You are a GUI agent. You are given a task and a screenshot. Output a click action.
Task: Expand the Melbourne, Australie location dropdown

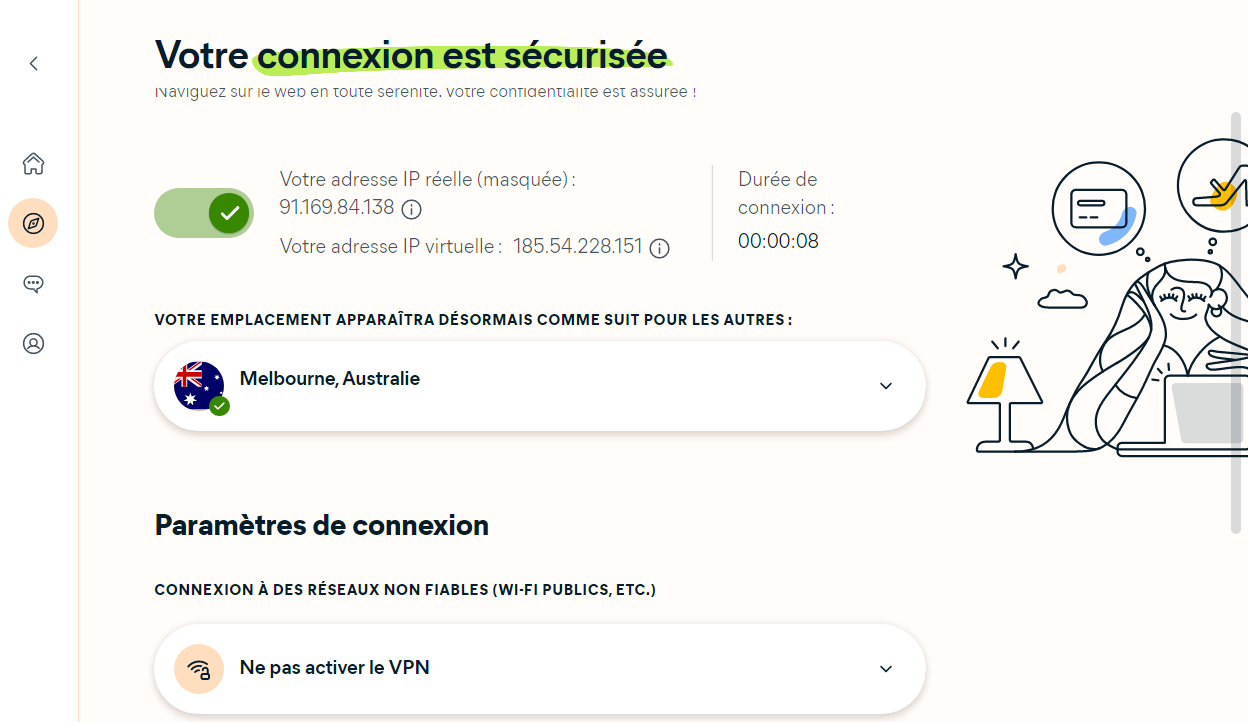(884, 385)
